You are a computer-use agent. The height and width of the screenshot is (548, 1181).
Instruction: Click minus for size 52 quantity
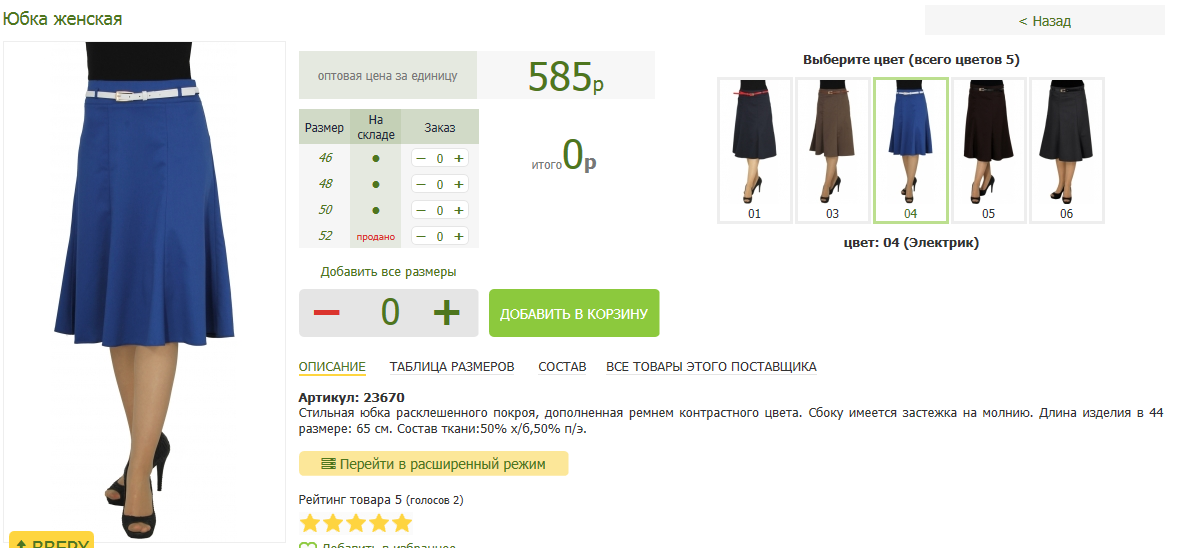click(421, 236)
